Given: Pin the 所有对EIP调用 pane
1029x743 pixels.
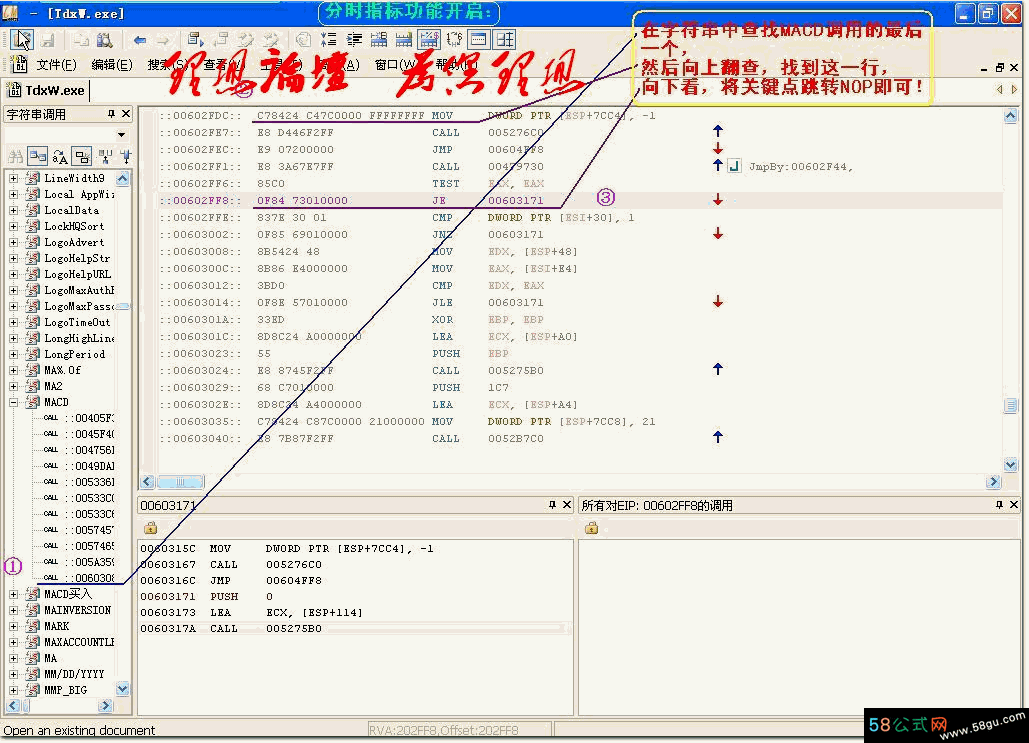Looking at the screenshot, I should pos(999,505).
